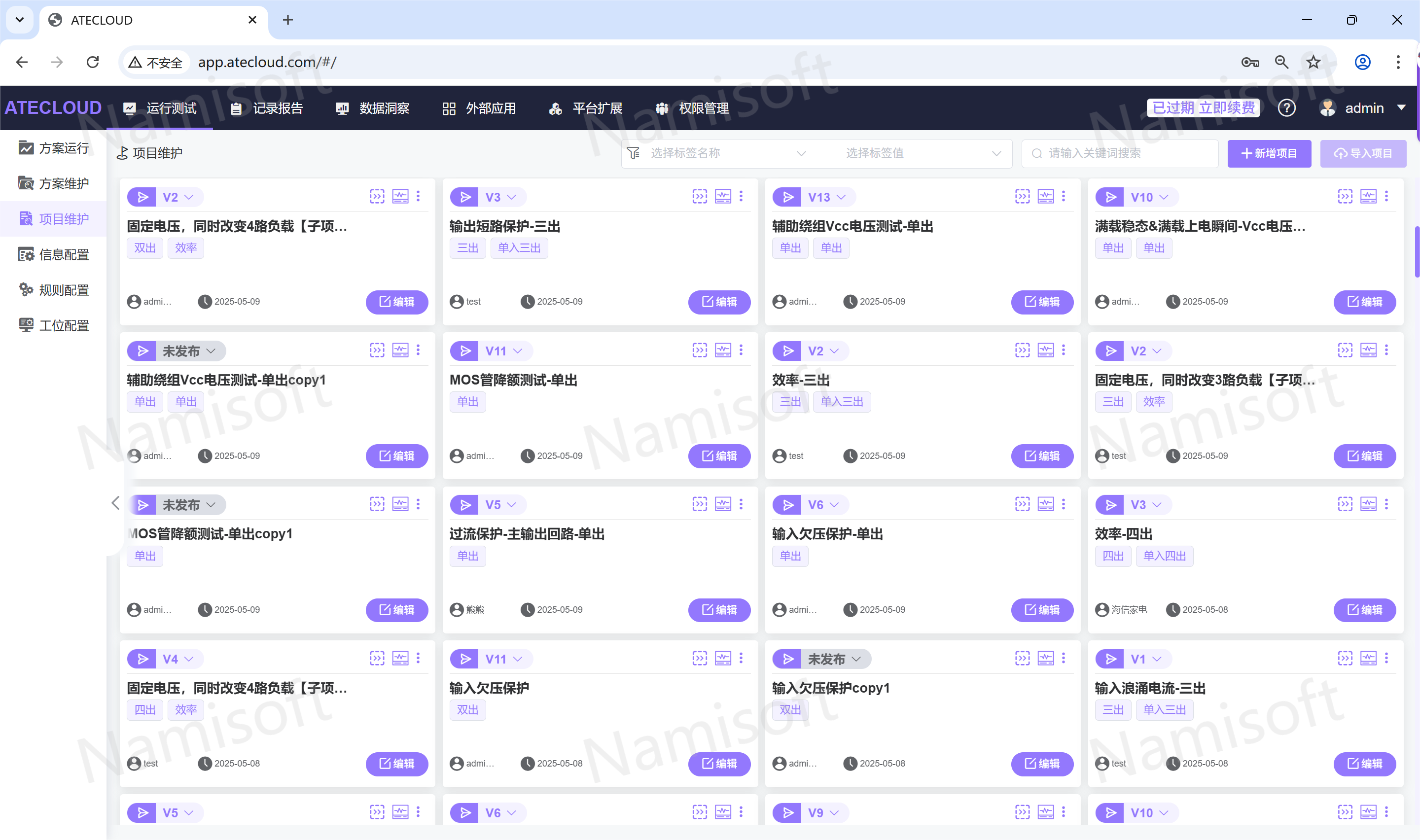The height and width of the screenshot is (840, 1420).
Task: Bookmark this page with the star icon
Action: point(1313,62)
